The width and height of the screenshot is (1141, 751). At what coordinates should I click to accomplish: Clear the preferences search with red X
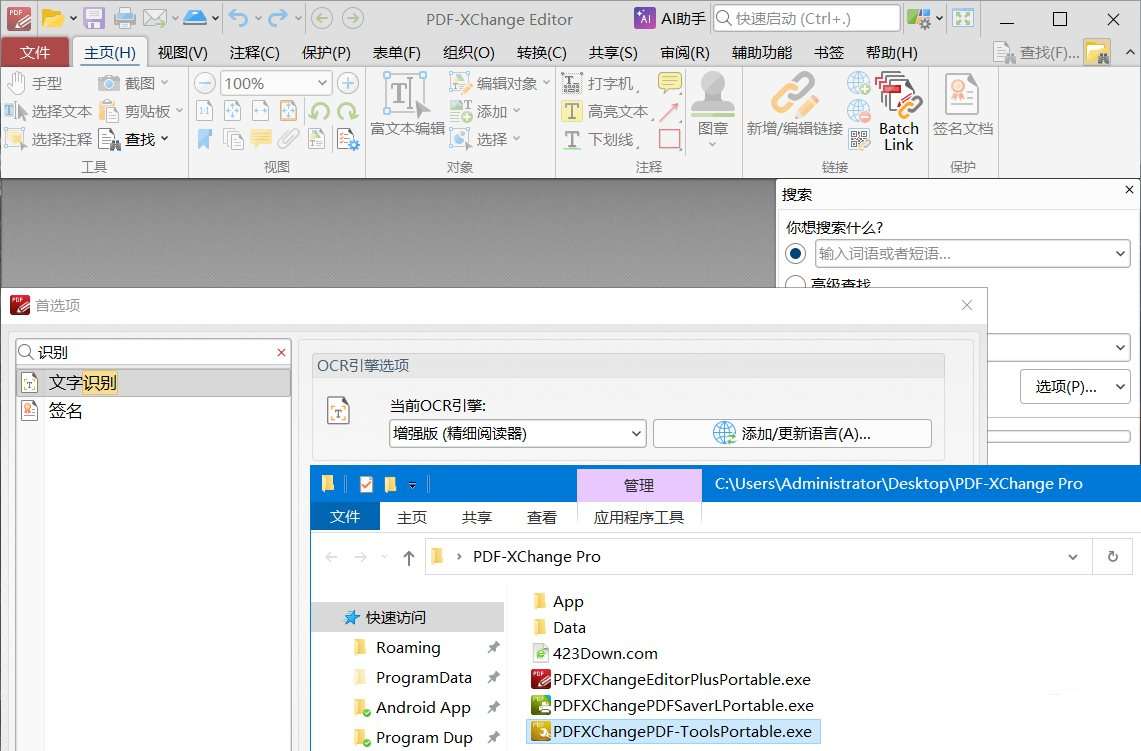coord(282,352)
